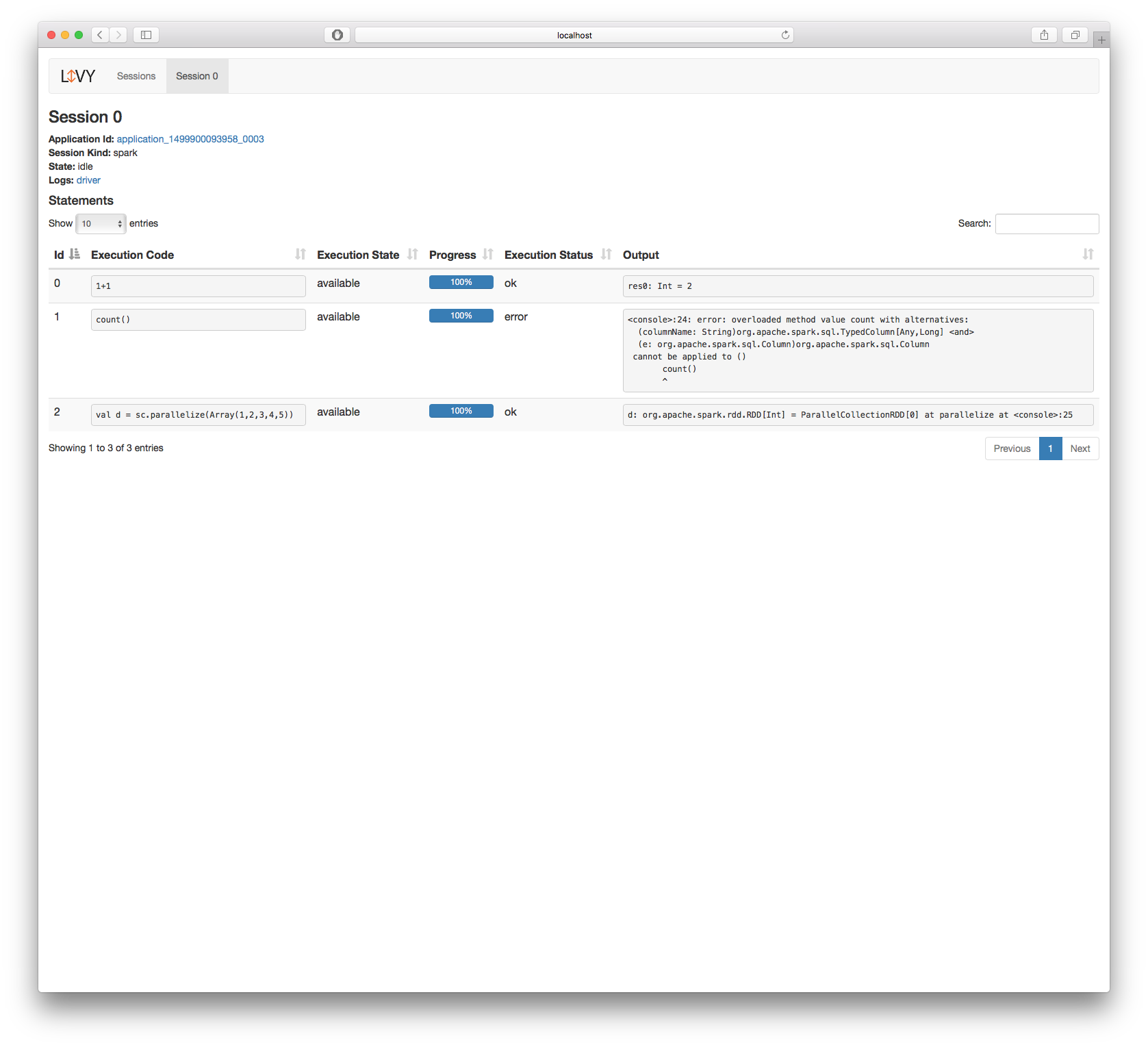
Task: Click 'available' state for statement 1
Action: [x=338, y=317]
